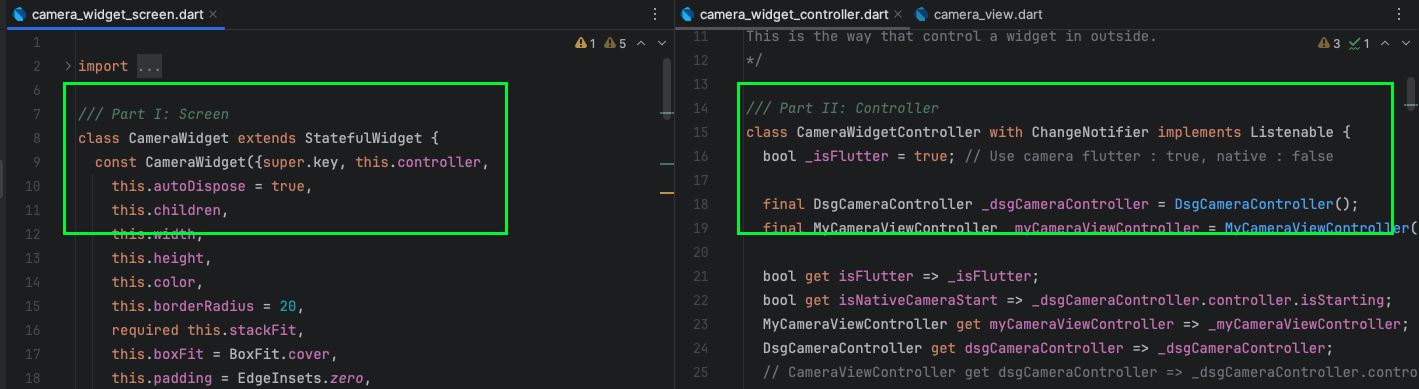Click the left editor vertical scrollbar thumb
Screen dimensions: 1419x389
click(667, 89)
